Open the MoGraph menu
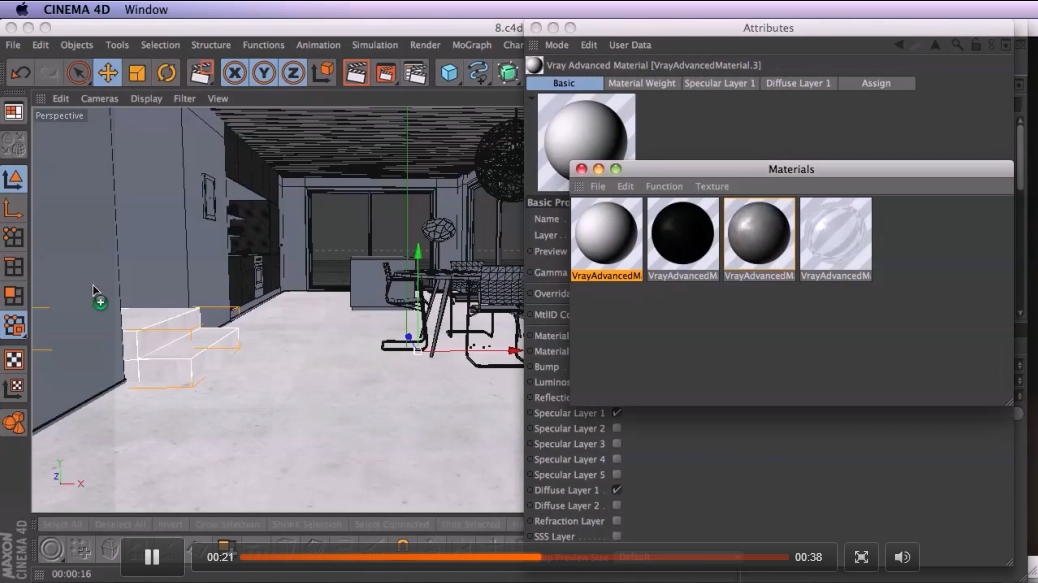The width and height of the screenshot is (1038, 583). coord(472,45)
